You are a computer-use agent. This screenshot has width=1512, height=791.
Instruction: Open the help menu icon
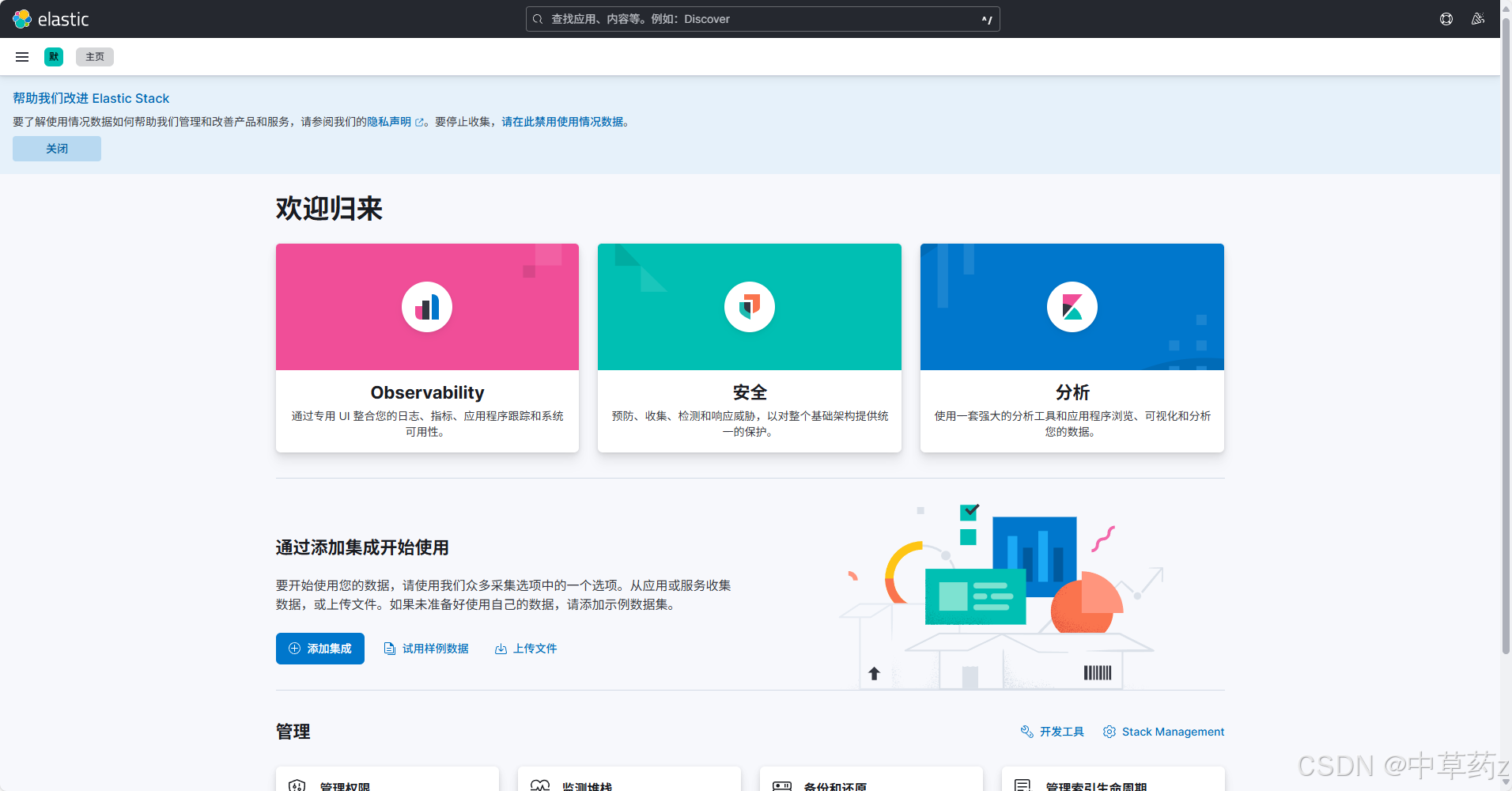1446,19
